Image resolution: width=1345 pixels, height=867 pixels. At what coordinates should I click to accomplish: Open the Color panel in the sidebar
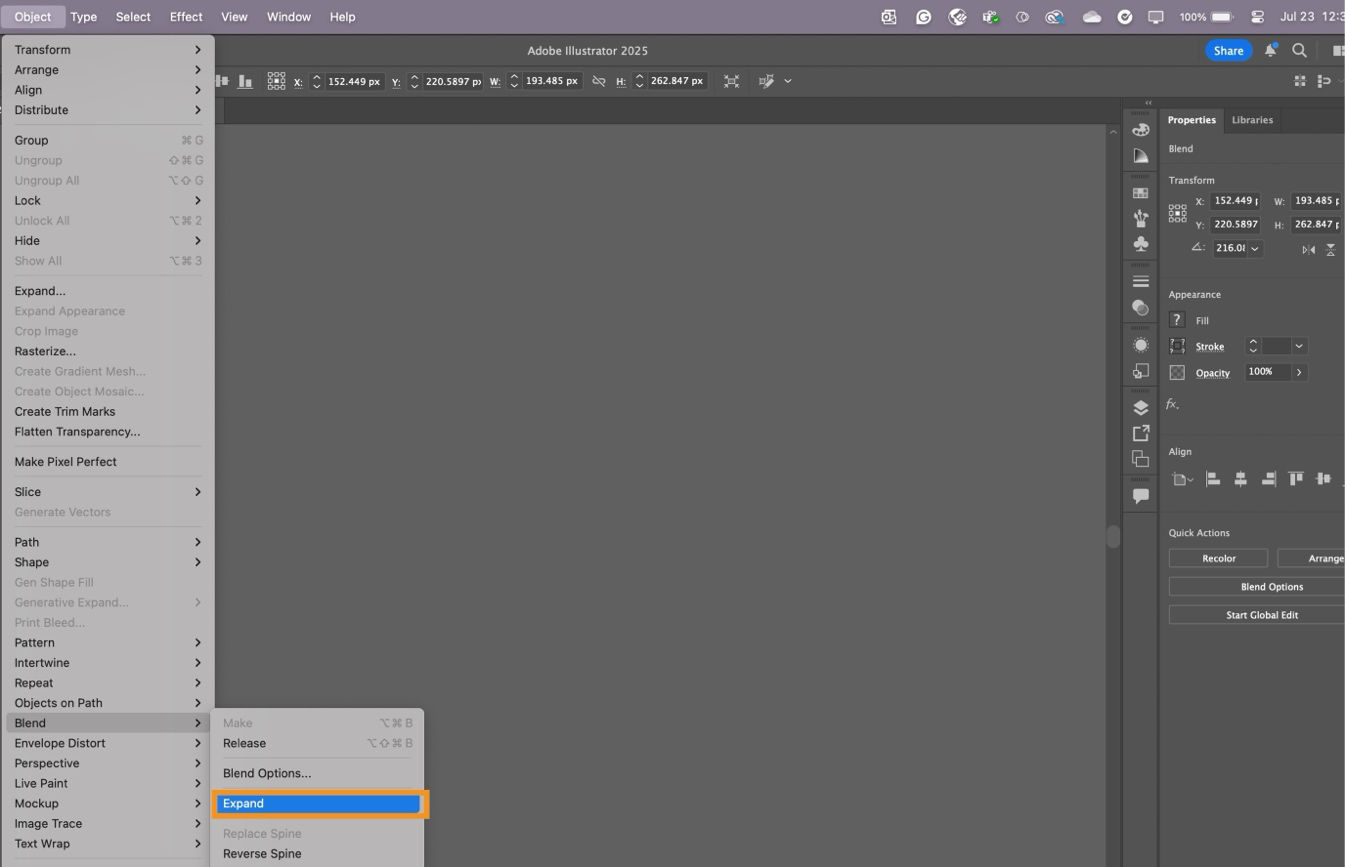click(1140, 129)
